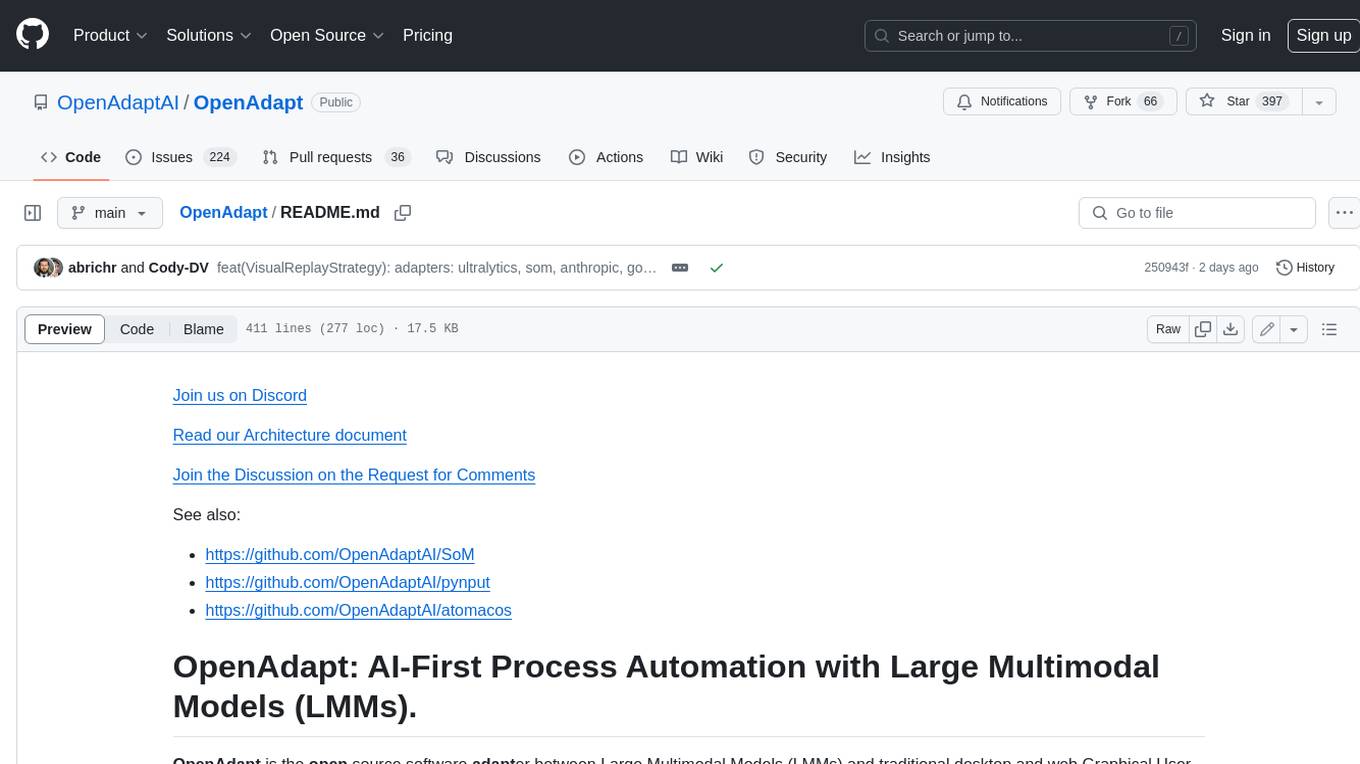
Task: Open the more file actions menu
Action: 1344,213
